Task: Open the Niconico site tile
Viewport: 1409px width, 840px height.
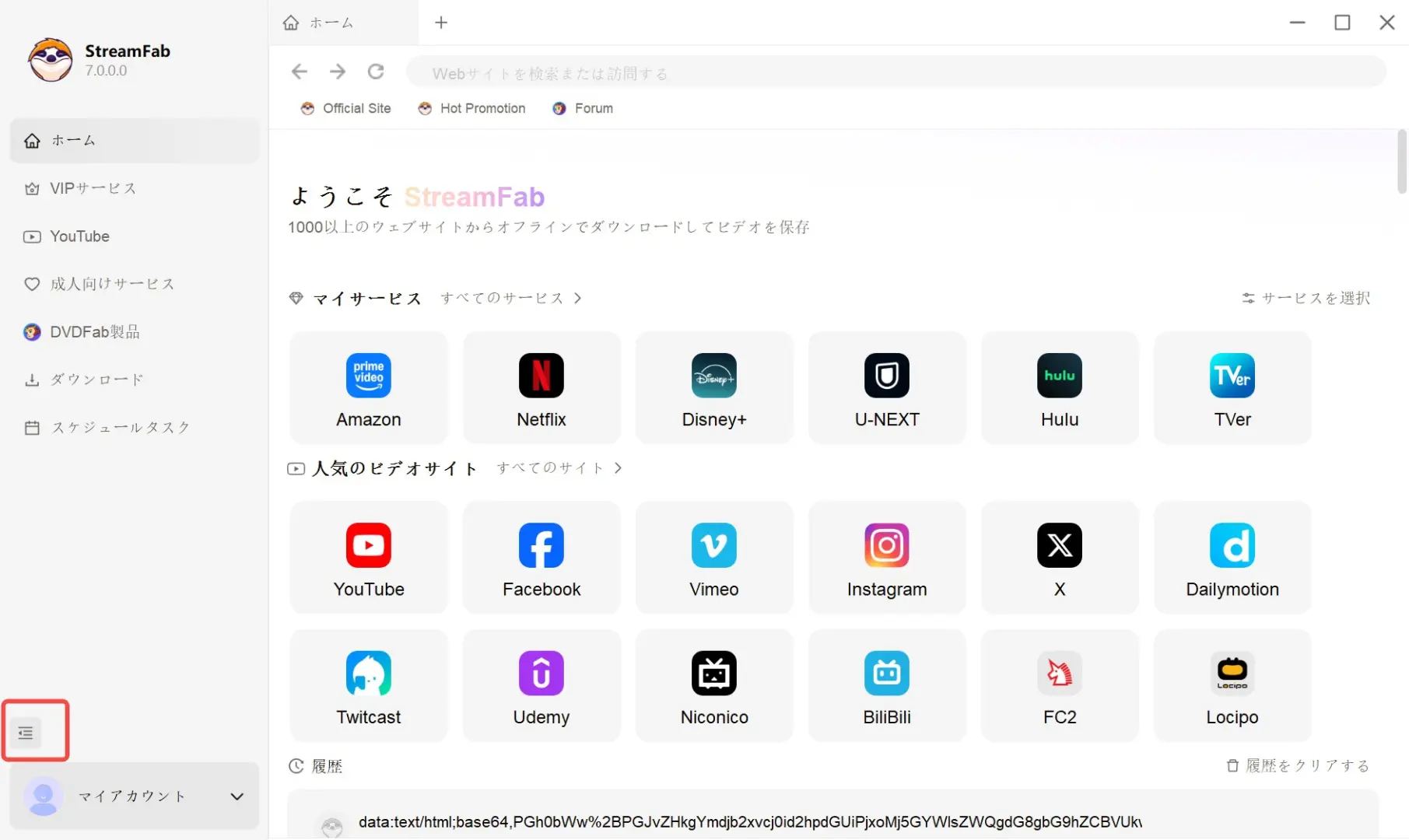Action: (x=714, y=685)
